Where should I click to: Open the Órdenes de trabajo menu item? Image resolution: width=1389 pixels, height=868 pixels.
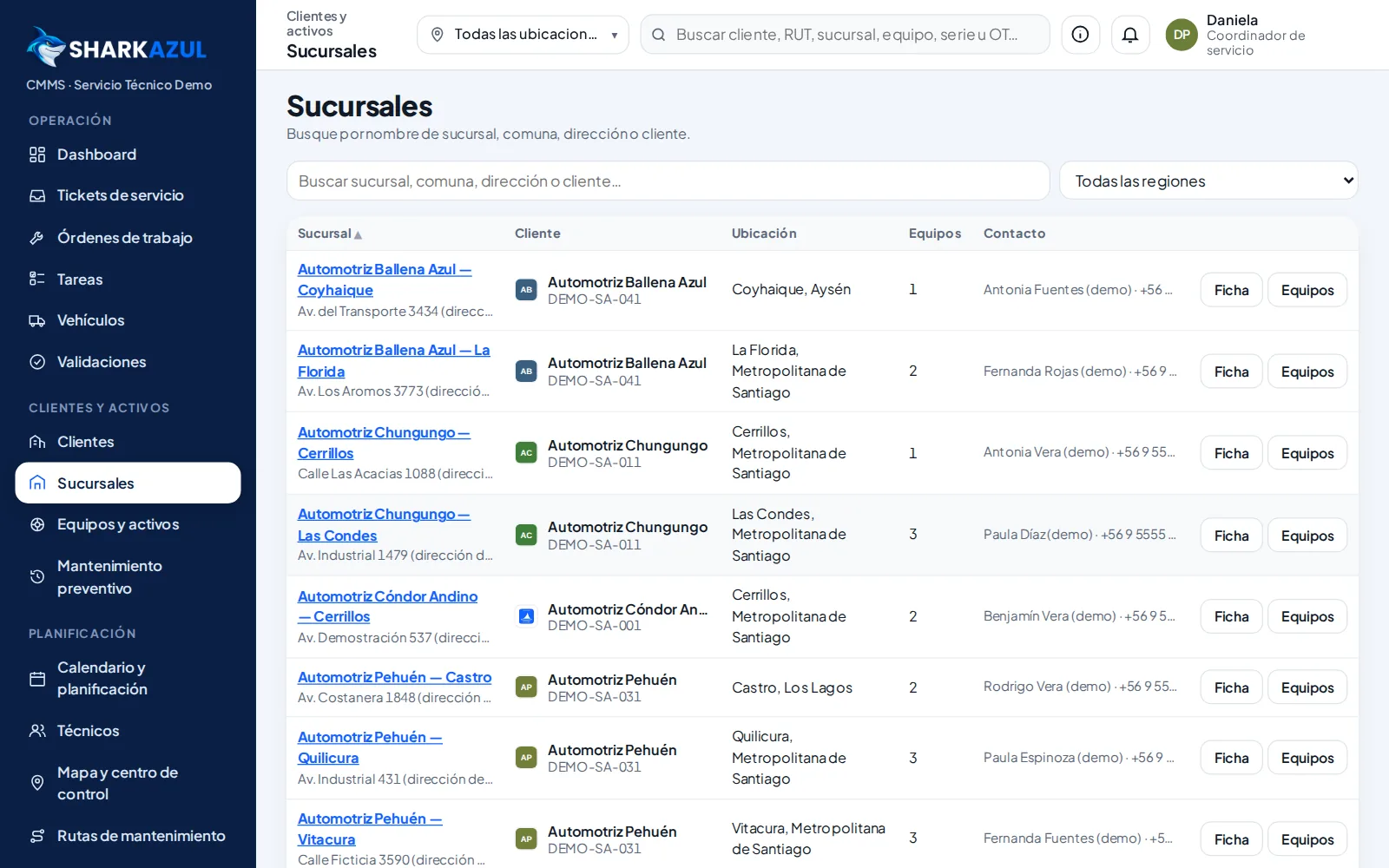coord(128,238)
